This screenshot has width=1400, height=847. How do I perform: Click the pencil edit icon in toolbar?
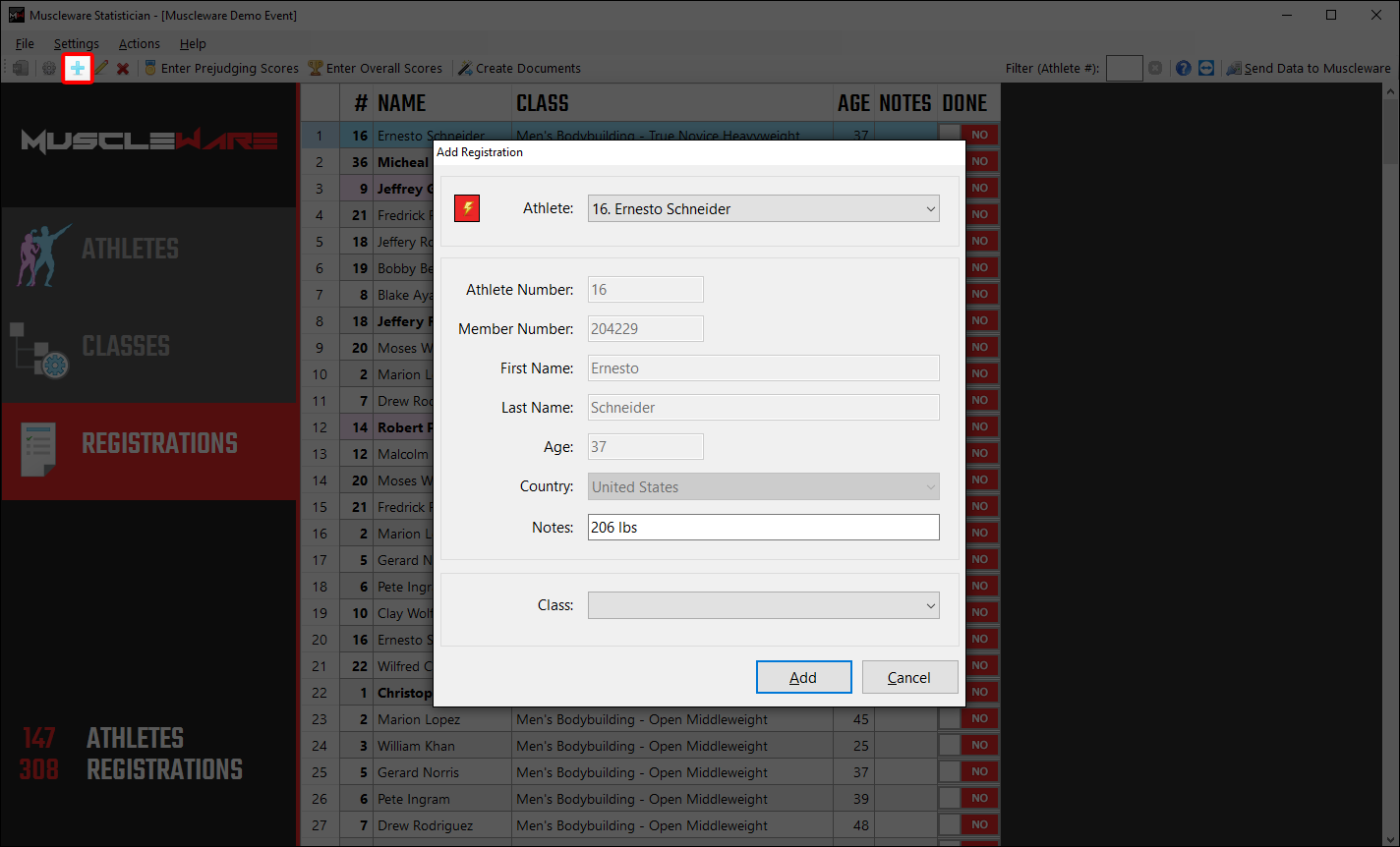pyautogui.click(x=100, y=68)
